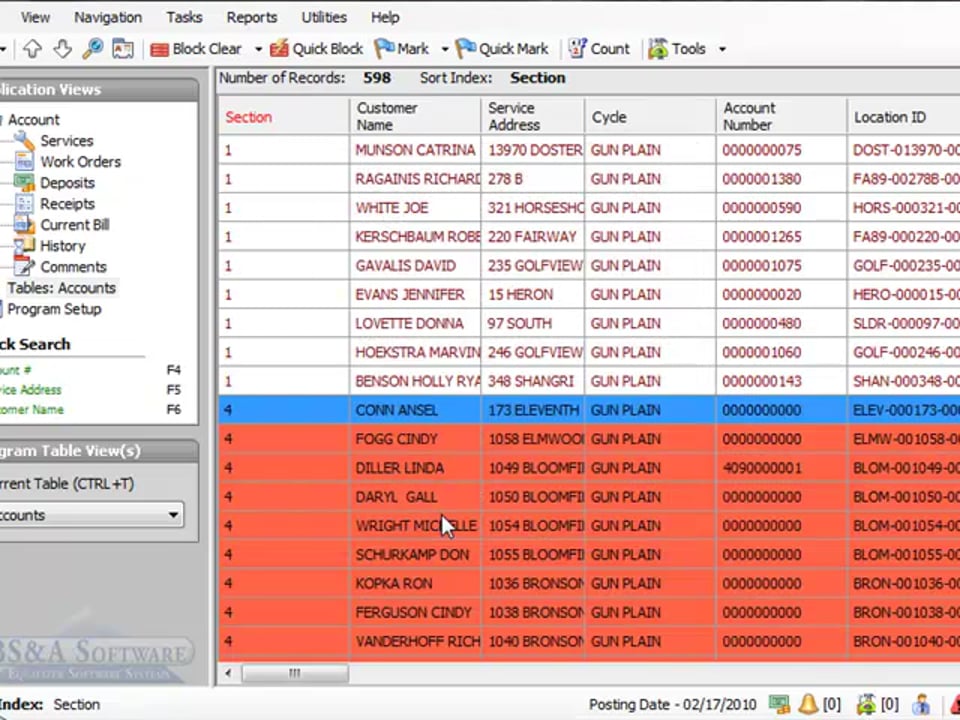The height and width of the screenshot is (720, 960).
Task: Click Quick Mark in the toolbar
Action: [x=502, y=49]
